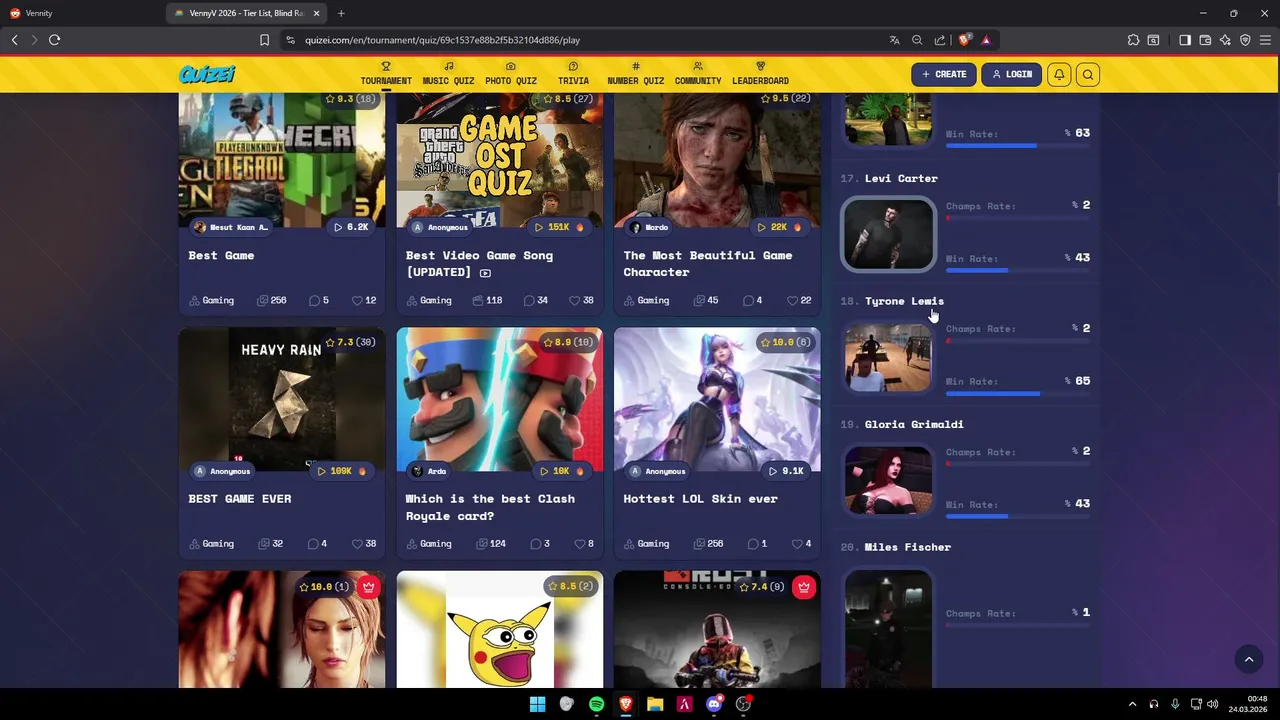Open the Leaderboard nav tab
The width and height of the screenshot is (1280, 720).
click(x=760, y=74)
